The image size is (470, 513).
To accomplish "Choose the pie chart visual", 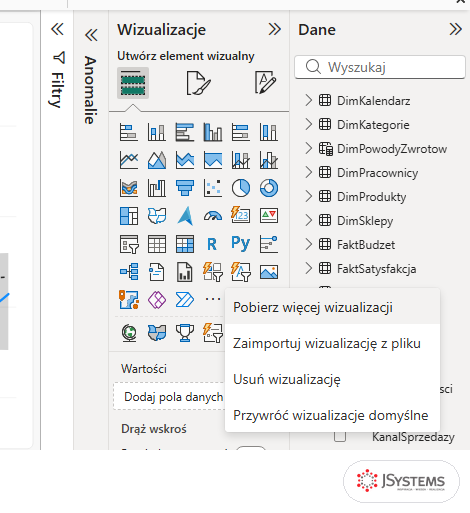I will point(241,188).
